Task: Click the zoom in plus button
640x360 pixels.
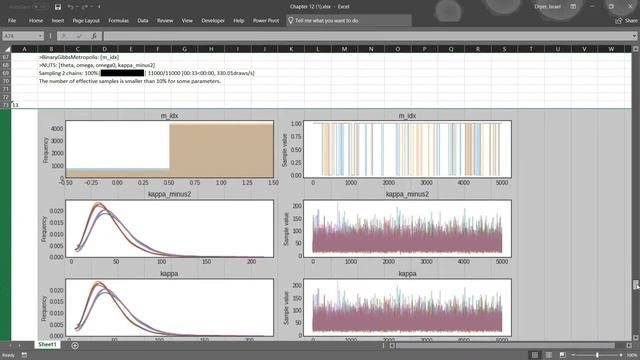Action: click(x=621, y=355)
